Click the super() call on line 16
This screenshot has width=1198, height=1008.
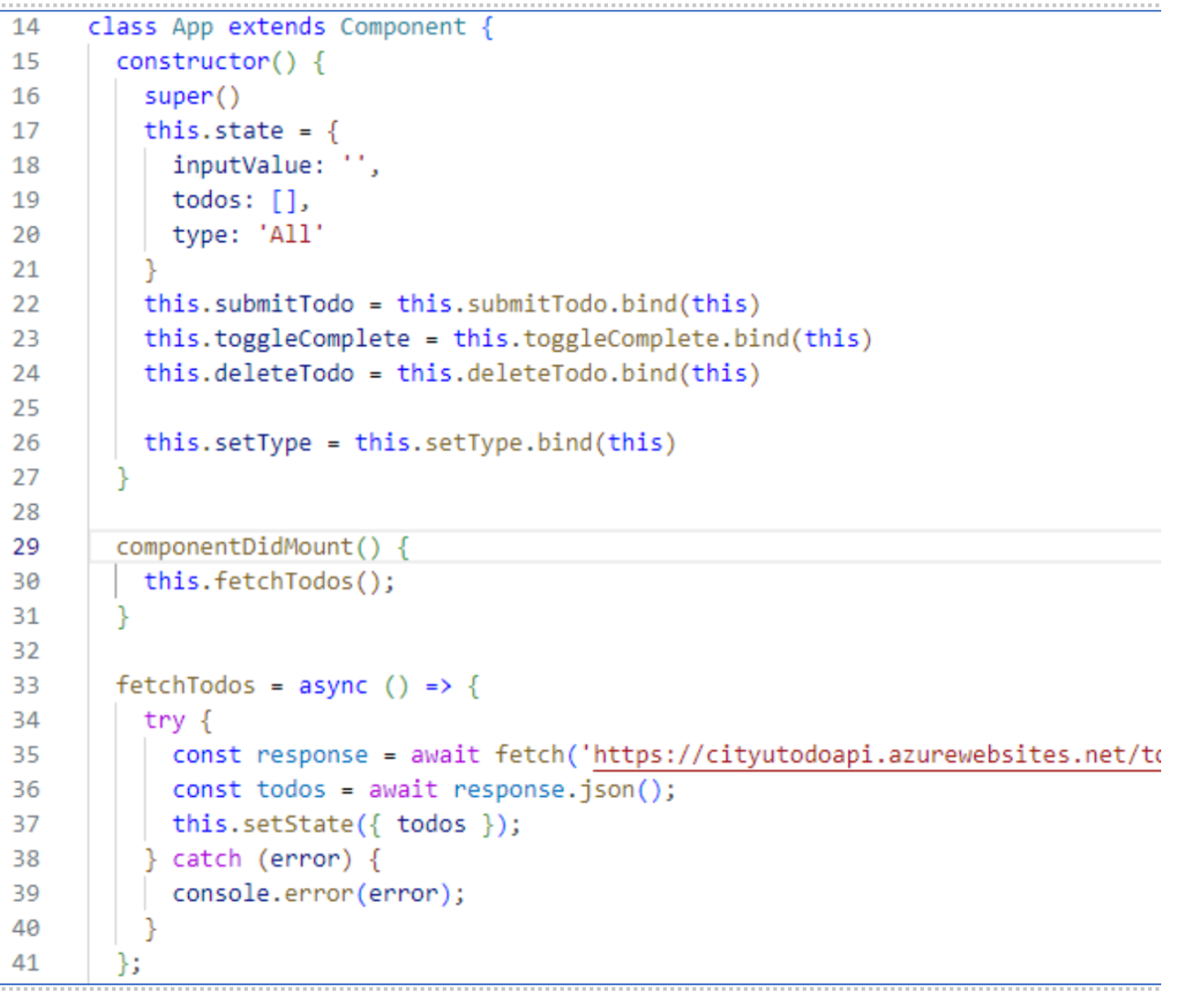pos(192,96)
